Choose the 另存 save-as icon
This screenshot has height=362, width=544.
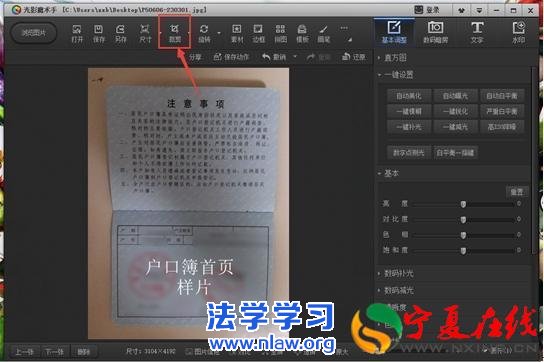pos(120,33)
